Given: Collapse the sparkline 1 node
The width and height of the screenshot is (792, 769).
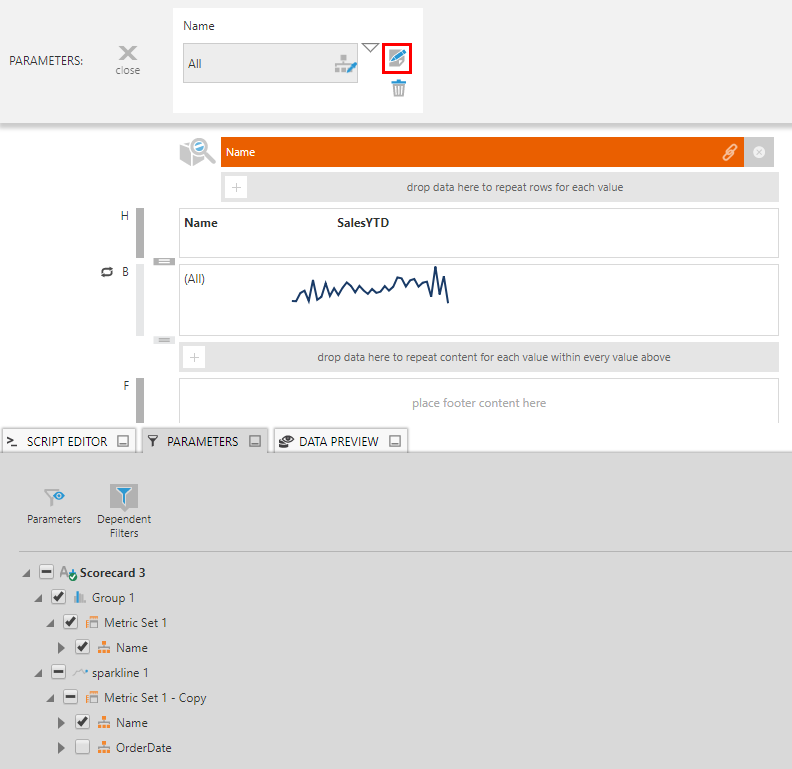Looking at the screenshot, I should pos(39,674).
